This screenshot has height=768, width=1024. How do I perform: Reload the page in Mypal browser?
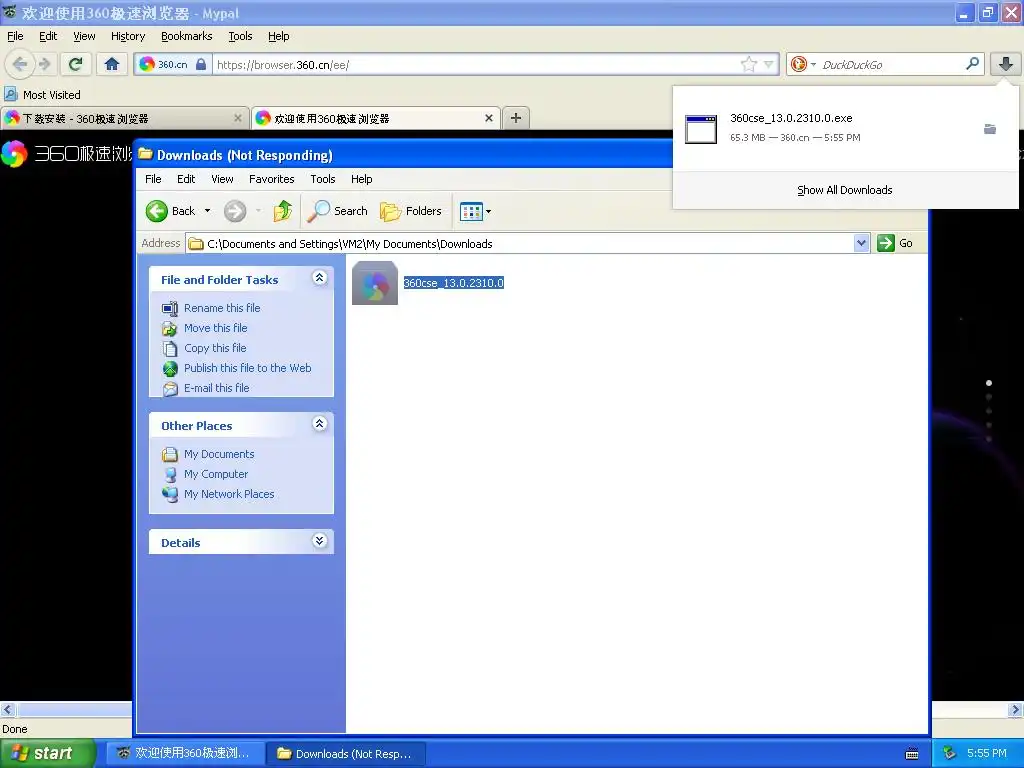click(x=76, y=64)
